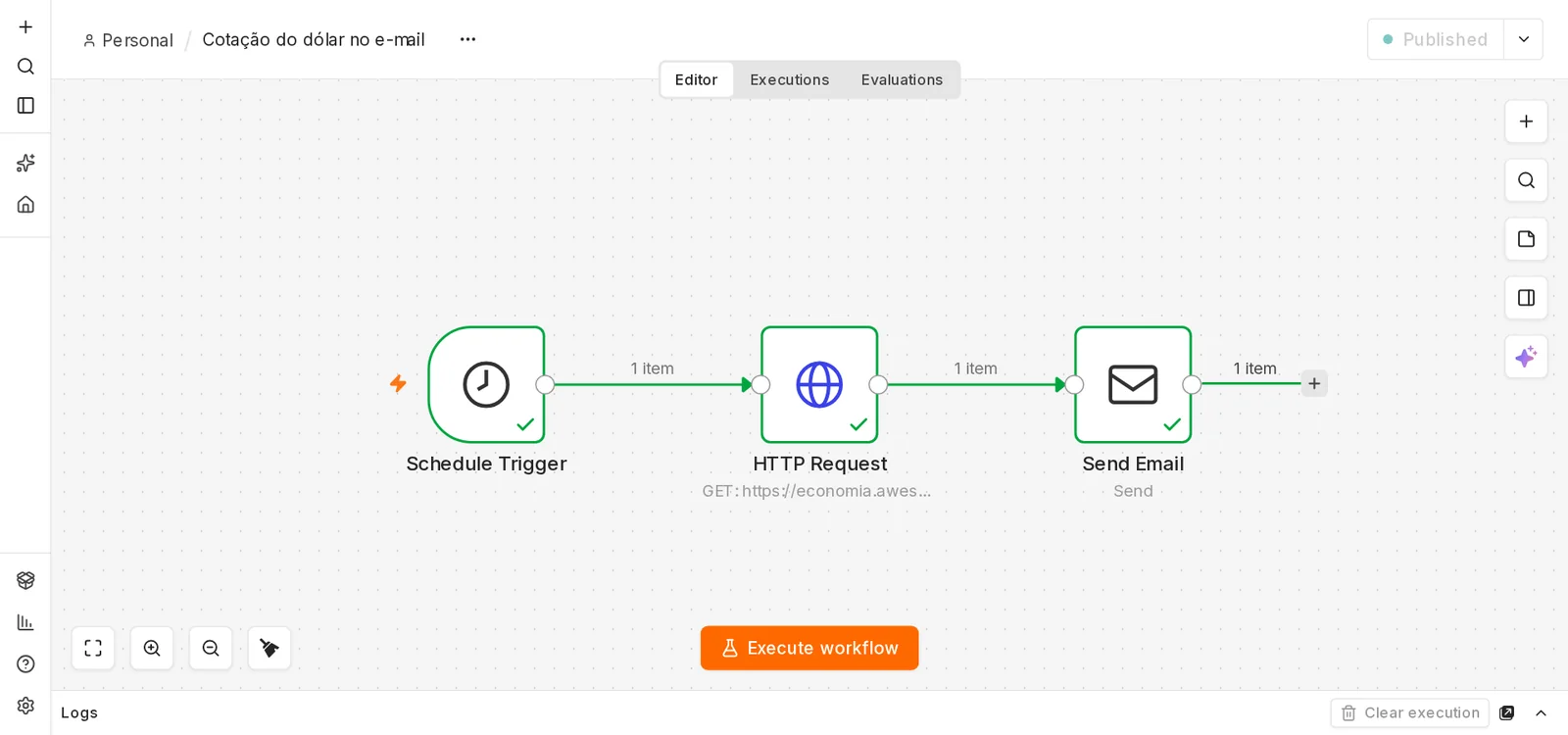The image size is (1568, 735).
Task: Fit workflow to view
Action: pos(93,648)
